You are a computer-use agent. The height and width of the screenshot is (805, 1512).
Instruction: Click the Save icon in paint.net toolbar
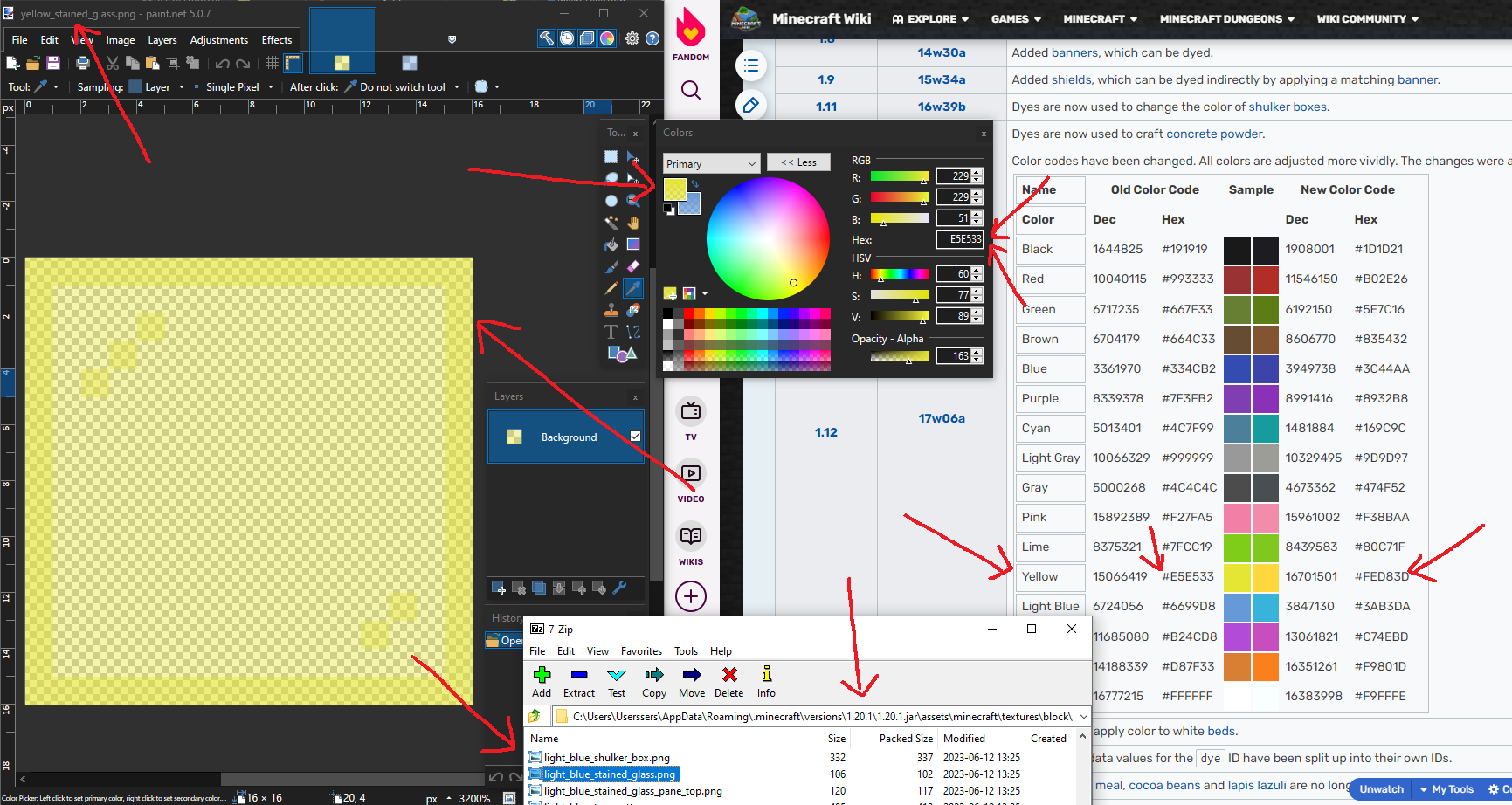pos(53,63)
